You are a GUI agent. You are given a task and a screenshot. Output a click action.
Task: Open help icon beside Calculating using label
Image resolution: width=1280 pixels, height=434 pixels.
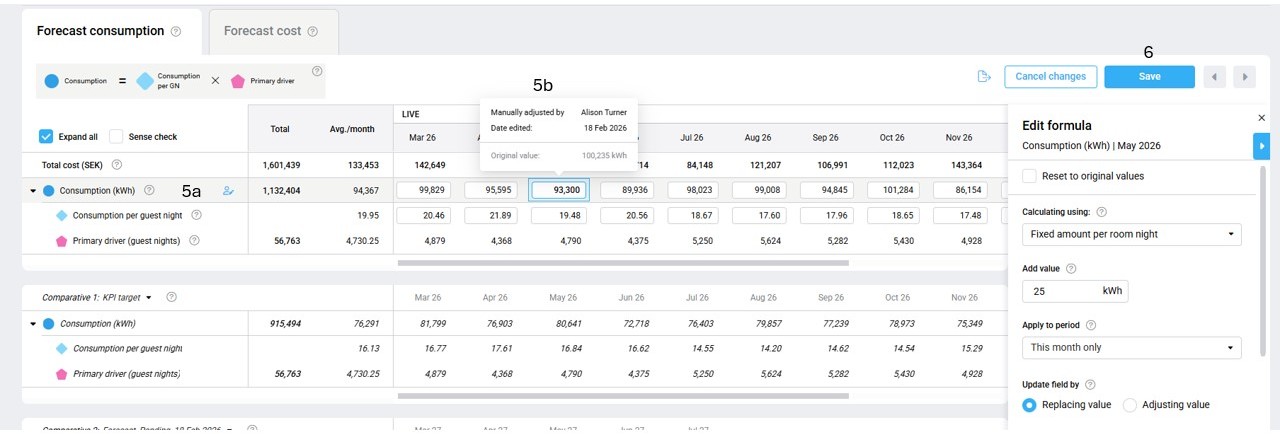(x=1101, y=212)
